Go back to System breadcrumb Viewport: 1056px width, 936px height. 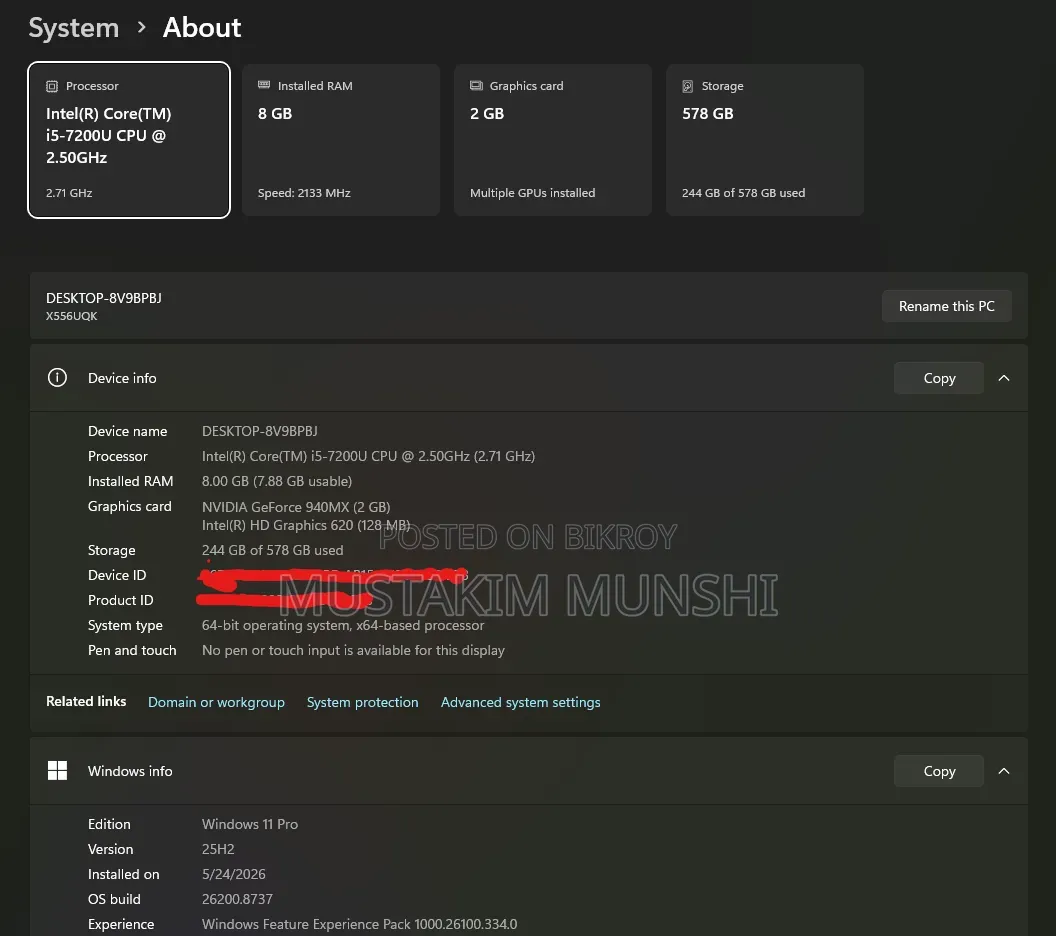point(73,28)
